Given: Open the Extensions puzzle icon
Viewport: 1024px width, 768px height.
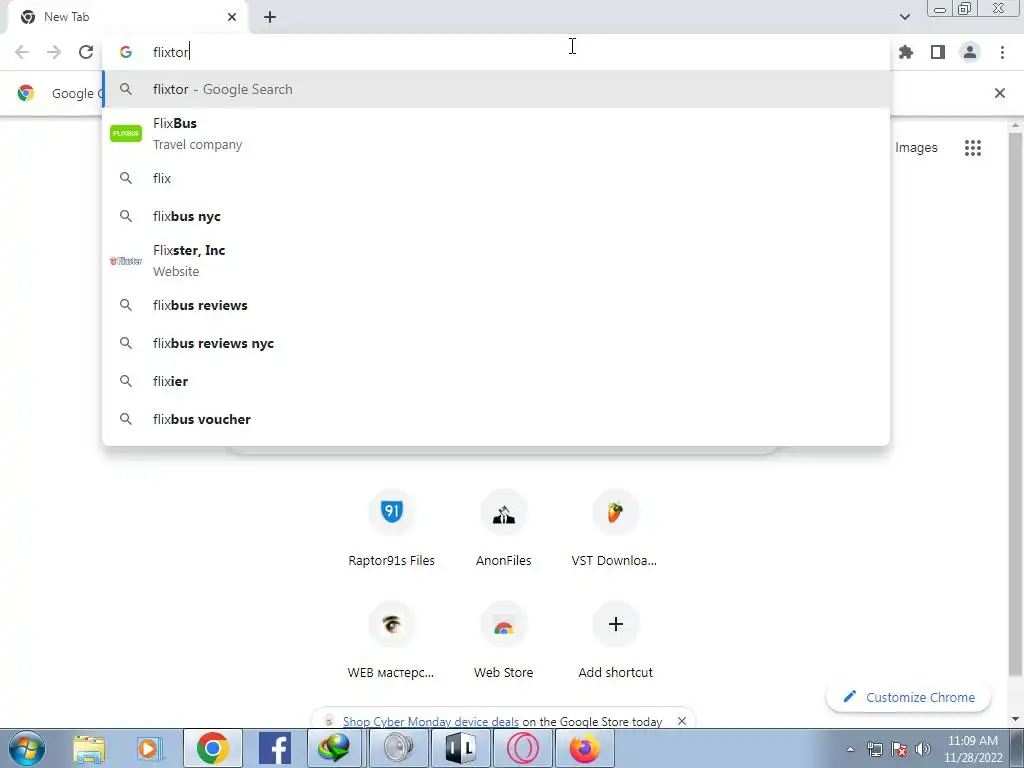Looking at the screenshot, I should point(906,52).
